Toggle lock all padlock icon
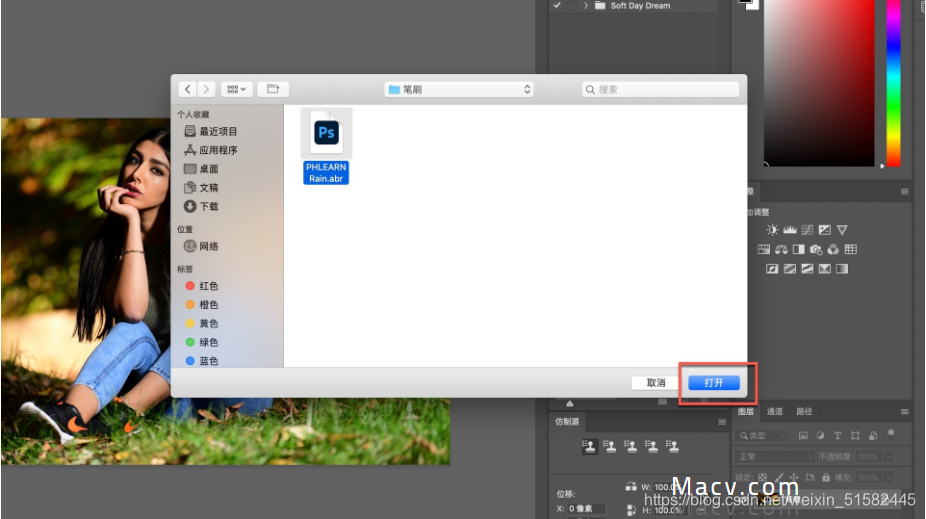Image resolution: width=926 pixels, height=519 pixels. 826,477
